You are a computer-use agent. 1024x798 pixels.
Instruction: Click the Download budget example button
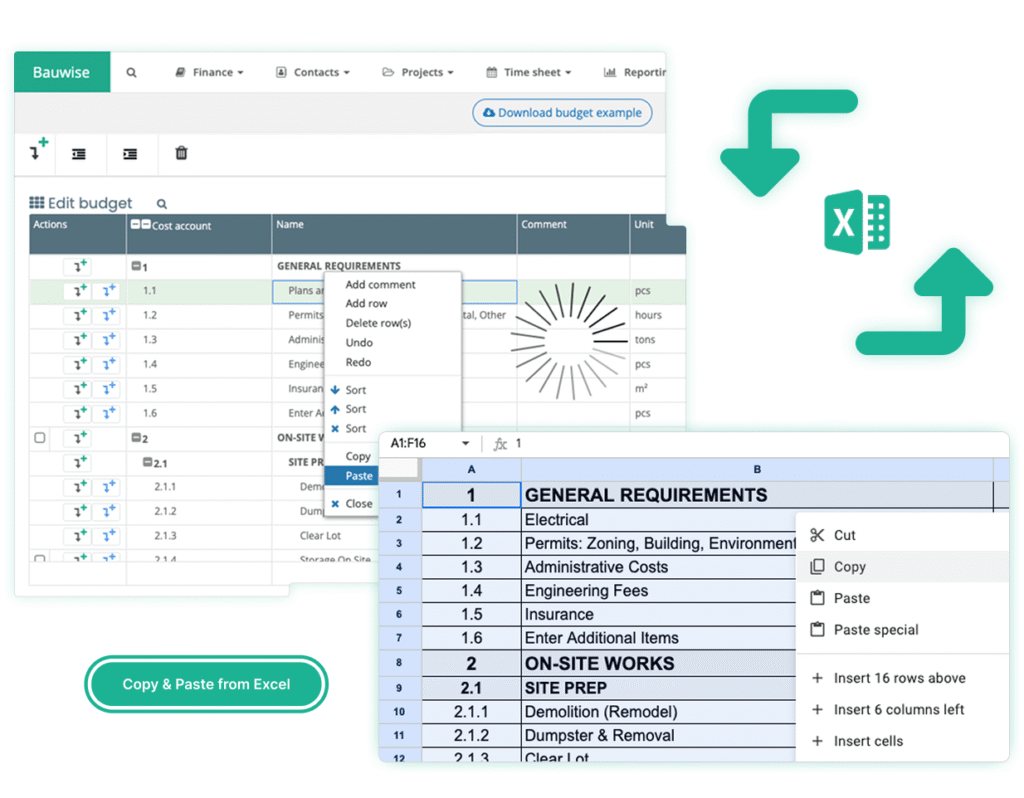(x=562, y=113)
